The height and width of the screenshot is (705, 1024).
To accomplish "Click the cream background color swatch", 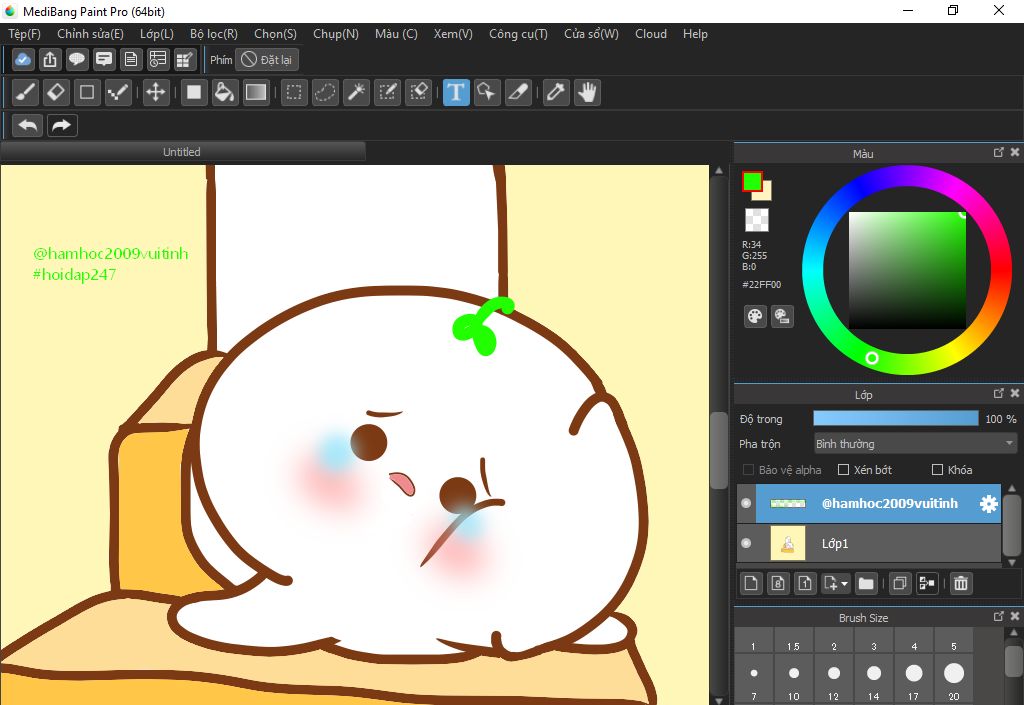I will tap(765, 194).
